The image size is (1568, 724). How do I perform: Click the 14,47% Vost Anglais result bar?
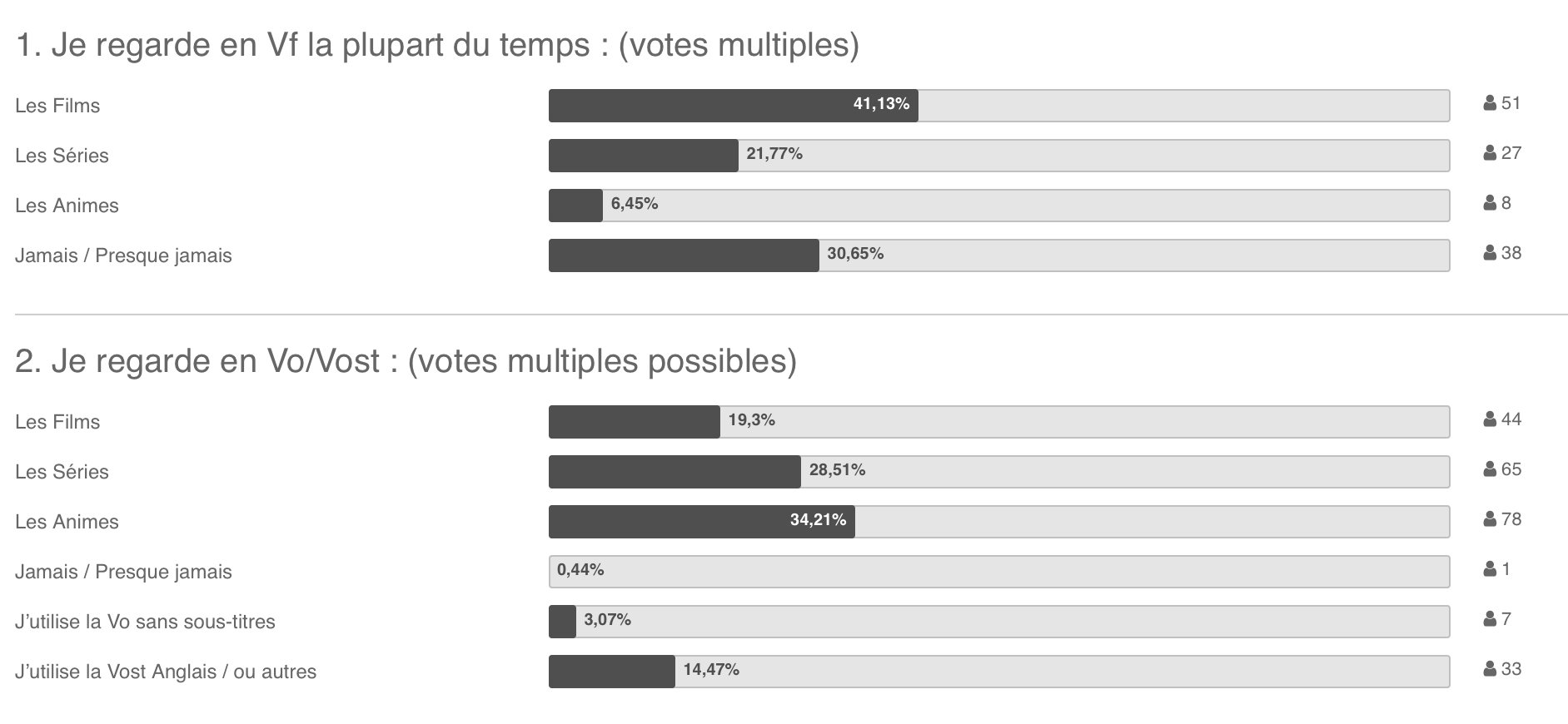[x=999, y=672]
